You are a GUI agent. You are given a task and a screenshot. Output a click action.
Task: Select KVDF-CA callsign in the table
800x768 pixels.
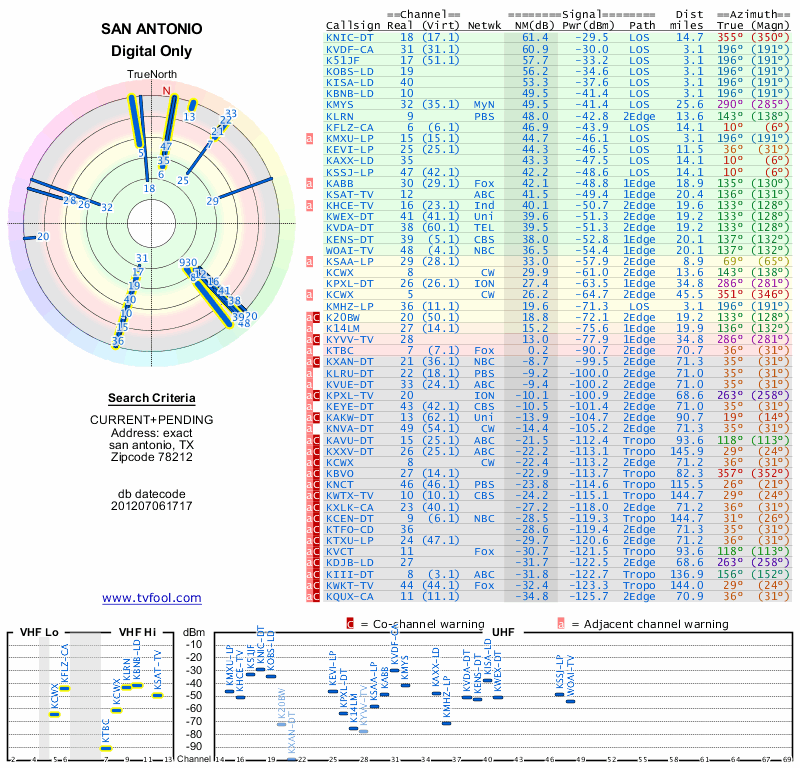[x=349, y=49]
